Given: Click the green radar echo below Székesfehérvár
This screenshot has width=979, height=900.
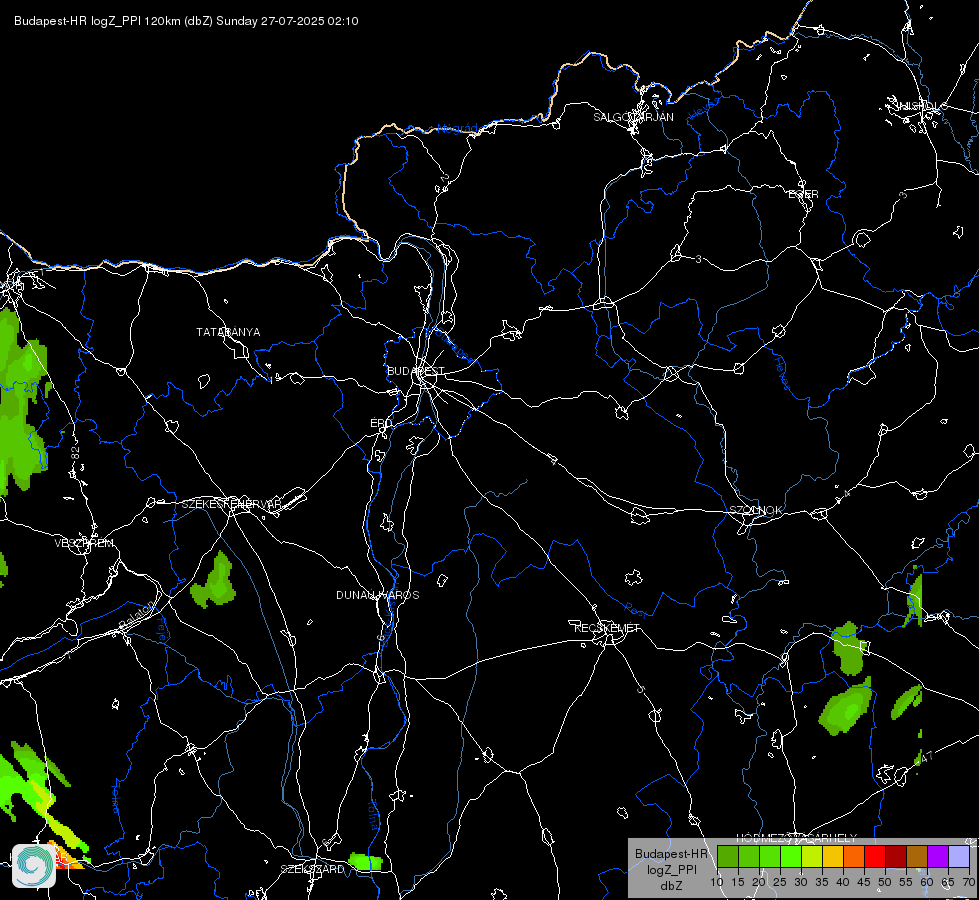Looking at the screenshot, I should point(214,581).
